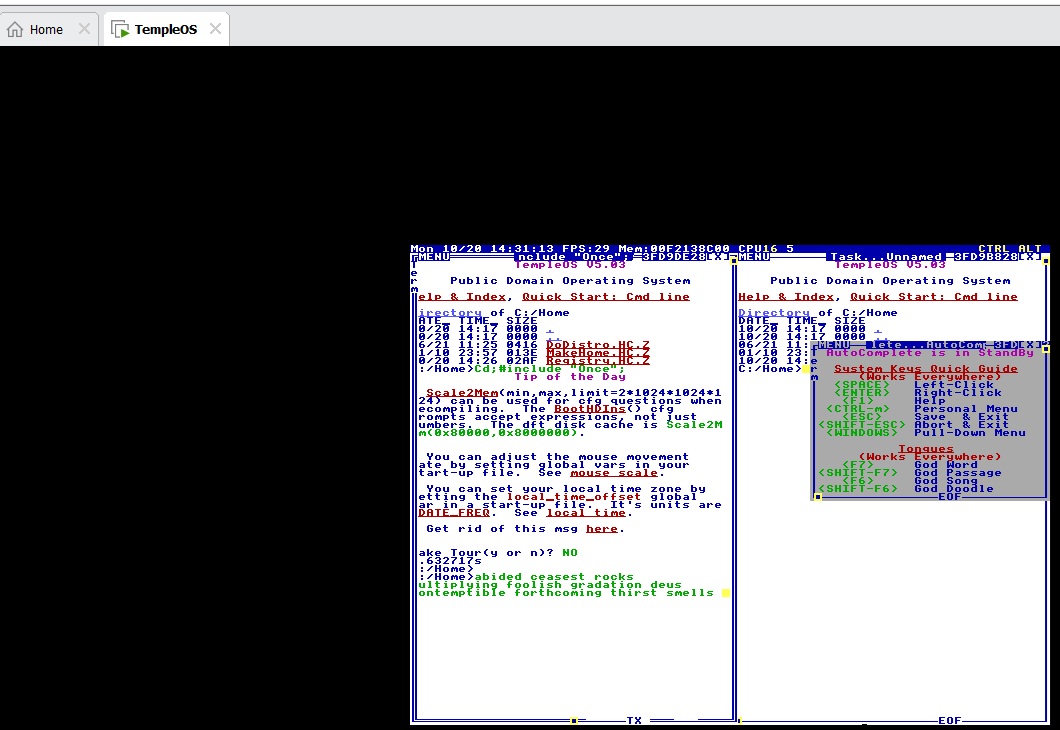Screen dimensions: 1060x730
Task: Close left terminal with its [X]
Action: tap(717, 257)
